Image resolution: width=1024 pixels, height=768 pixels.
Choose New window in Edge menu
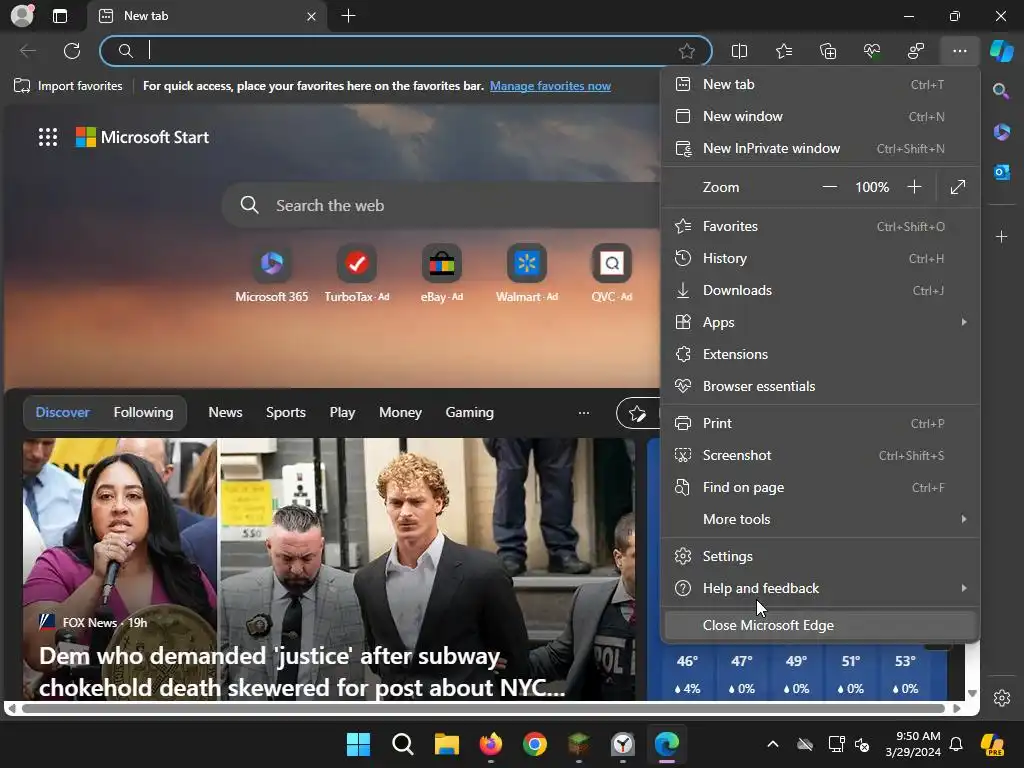[820, 116]
